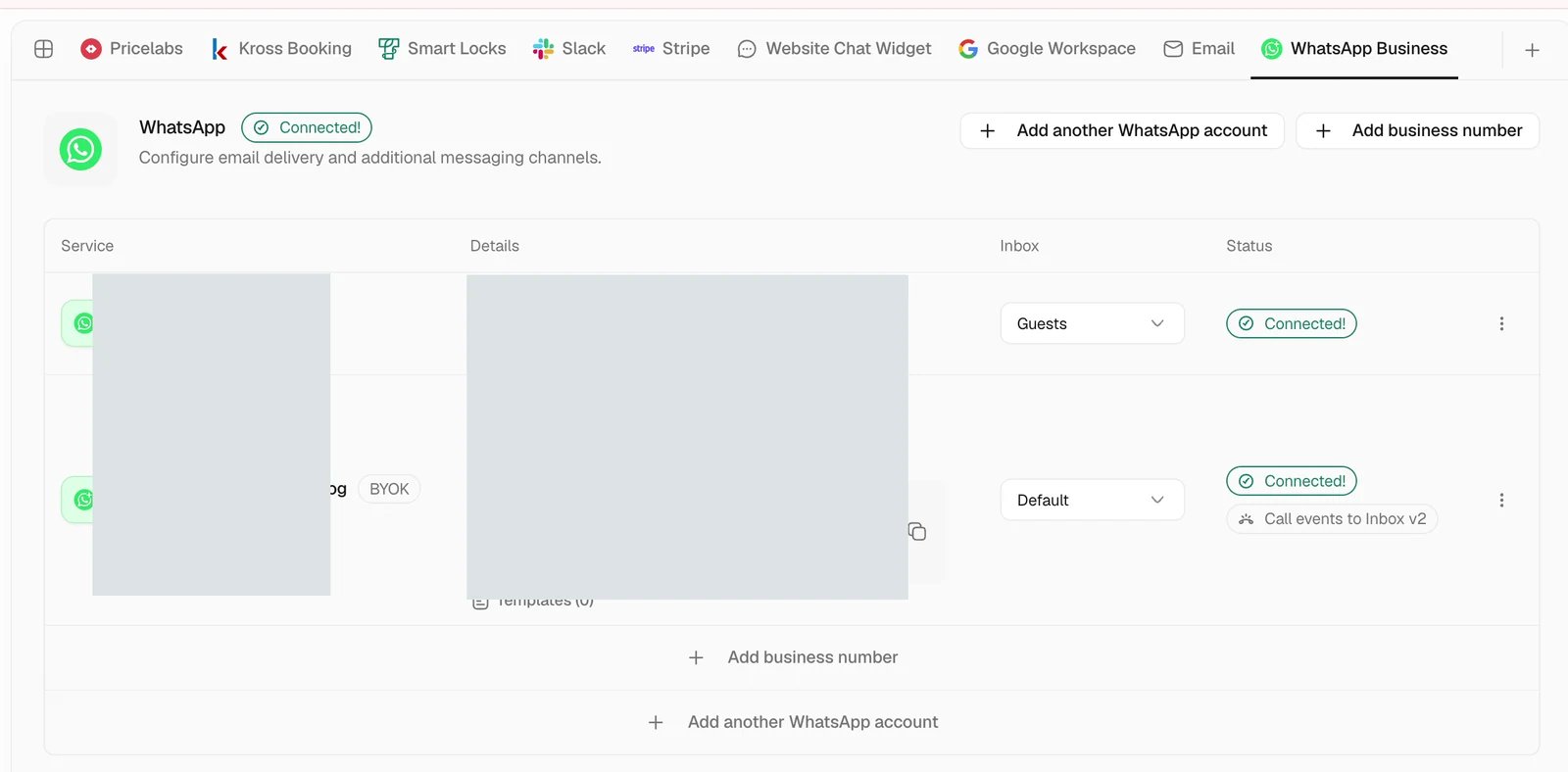
Task: Select the Stripe tab
Action: coord(671,49)
